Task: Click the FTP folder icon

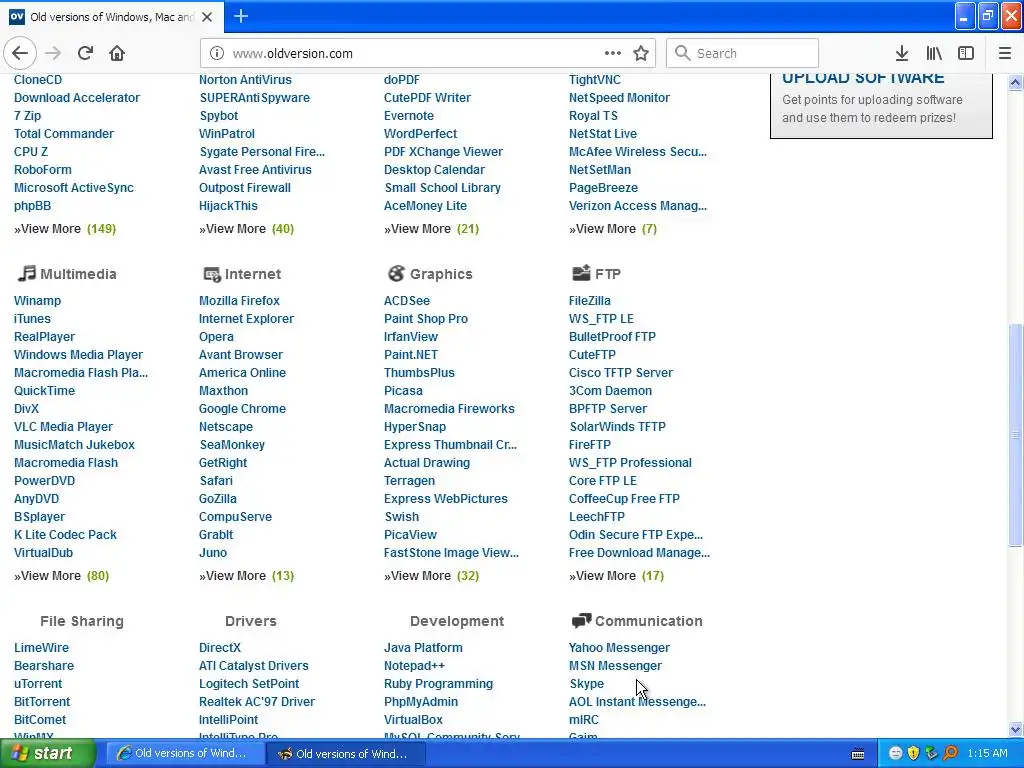Action: (x=581, y=273)
